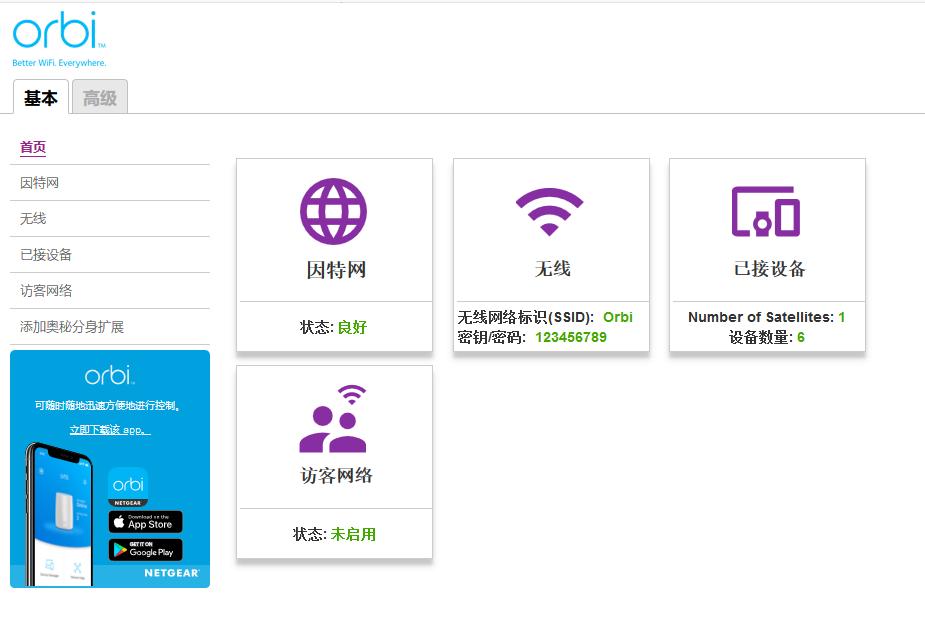
Task: Tap the Google Play download badge
Action: click(145, 550)
